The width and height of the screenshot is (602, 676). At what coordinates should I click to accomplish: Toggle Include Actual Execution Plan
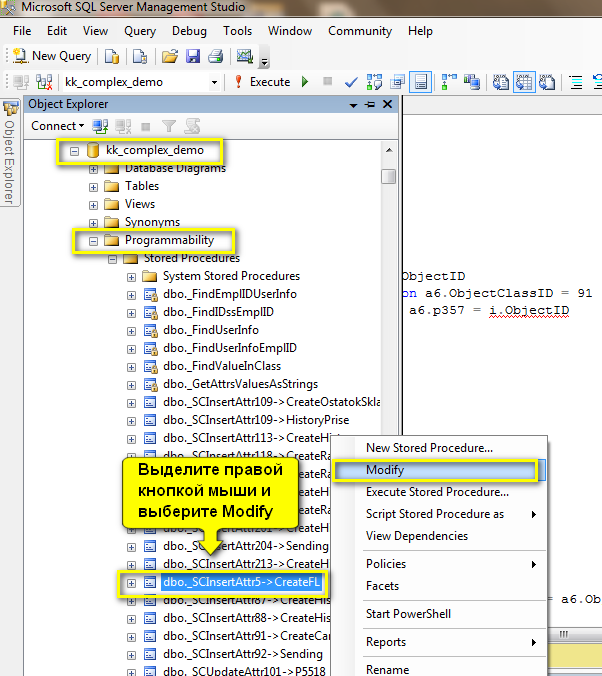pos(448,82)
